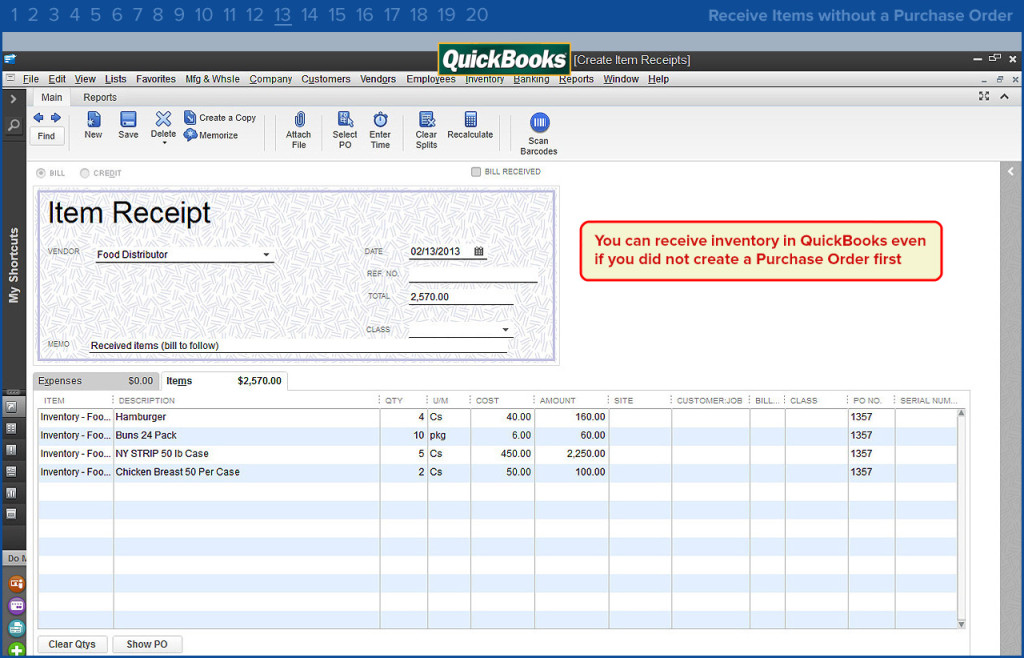Check the Bill Received checkbox
Screen dimensions: 1024x658
tap(476, 172)
